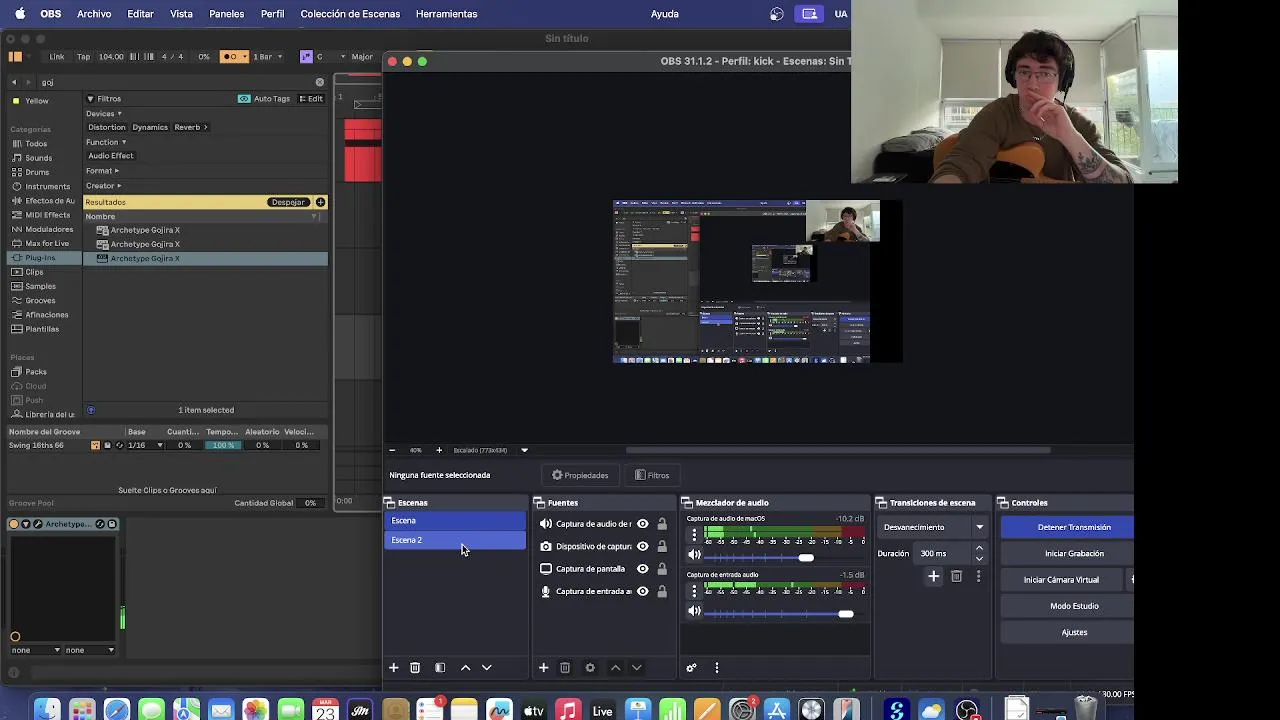The height and width of the screenshot is (720, 1280).
Task: Click Iniciar Grabación button
Action: click(1067, 553)
